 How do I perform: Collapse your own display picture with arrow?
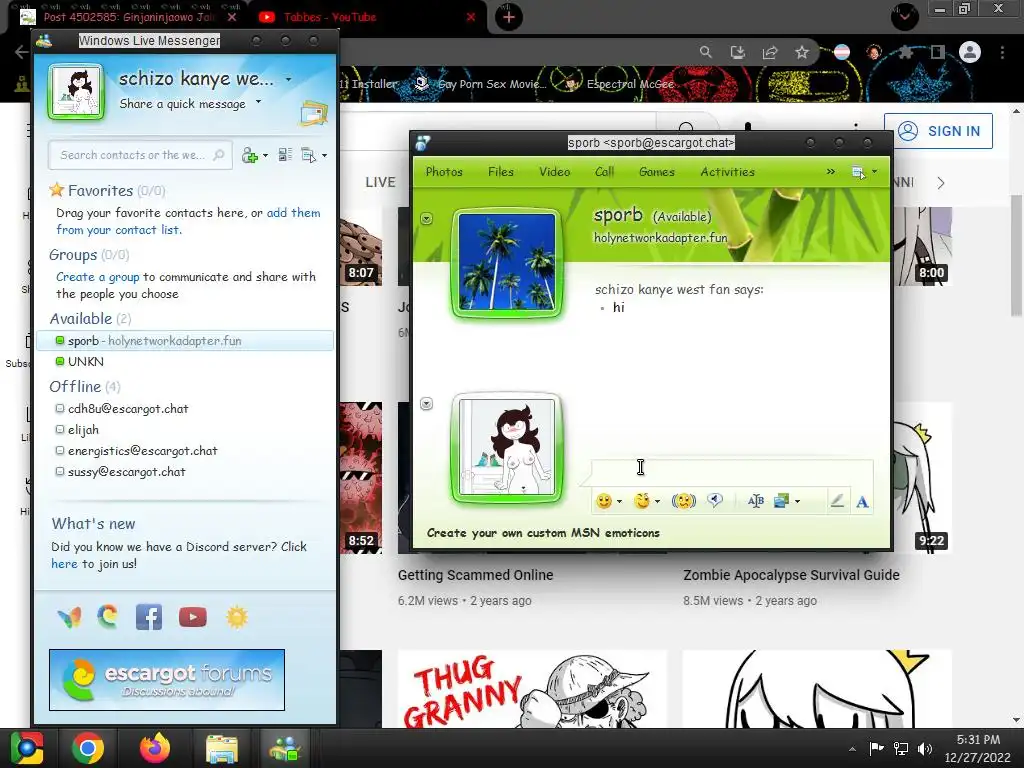tap(426, 404)
